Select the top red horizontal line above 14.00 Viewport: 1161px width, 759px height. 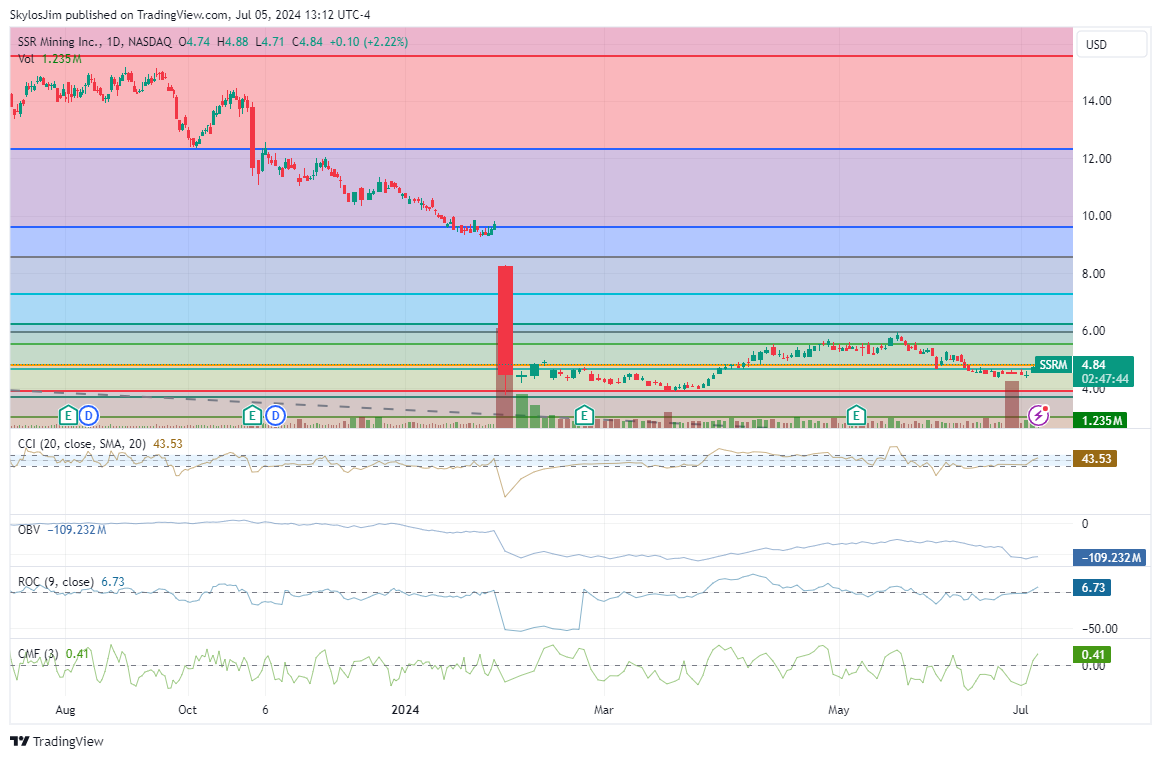541,56
